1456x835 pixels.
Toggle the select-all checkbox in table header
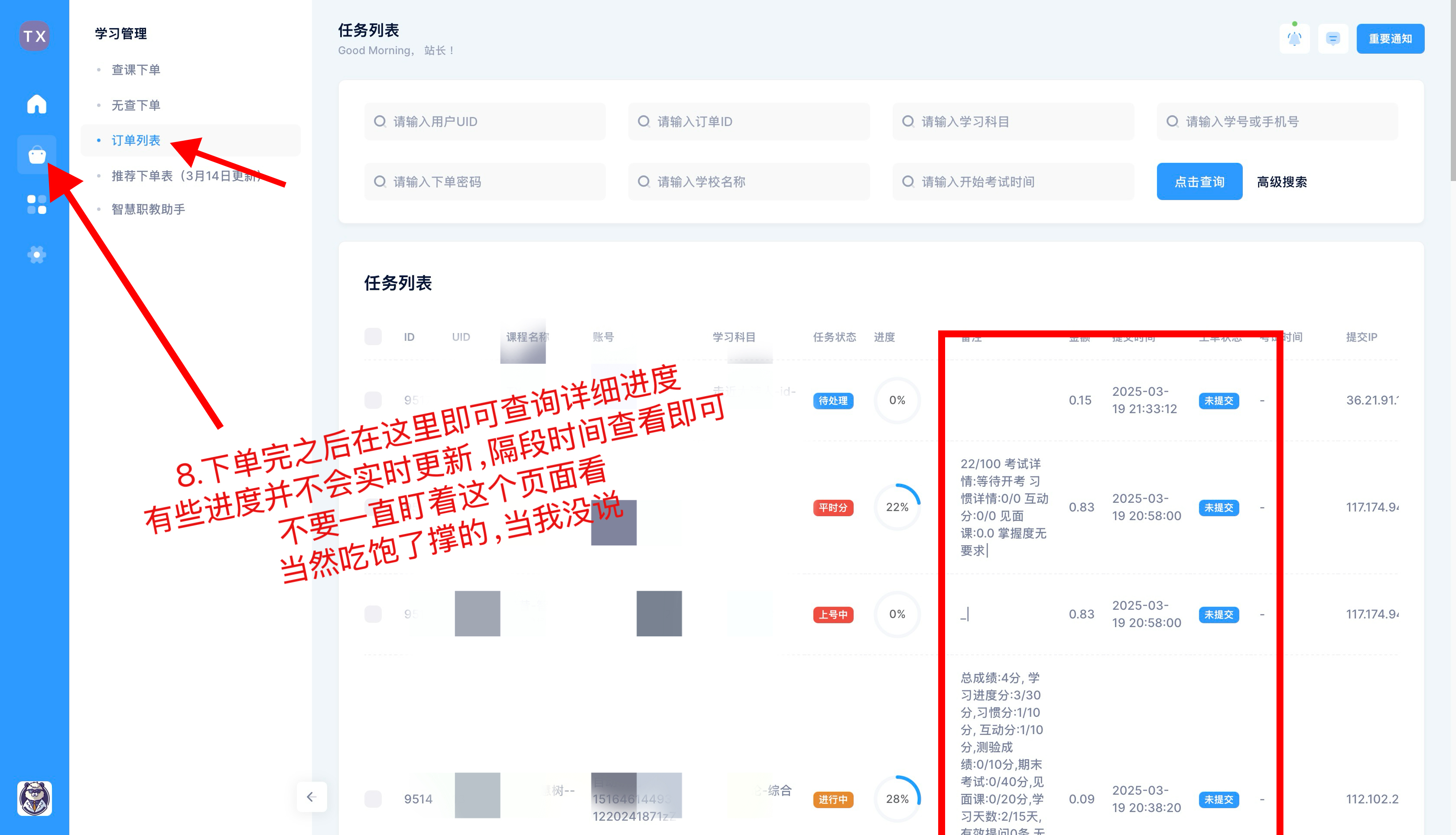click(x=373, y=337)
